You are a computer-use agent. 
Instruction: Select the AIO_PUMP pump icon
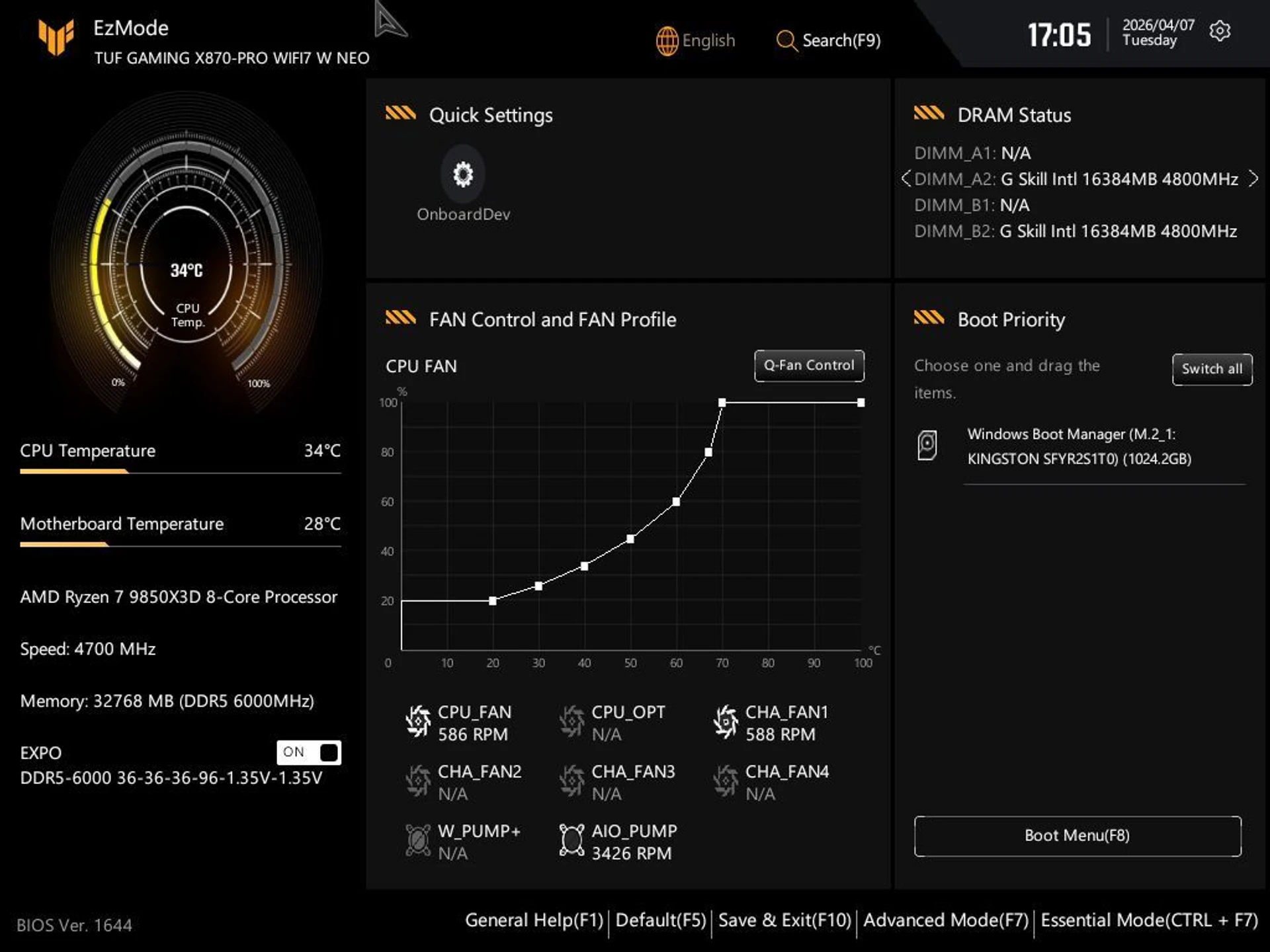(571, 841)
